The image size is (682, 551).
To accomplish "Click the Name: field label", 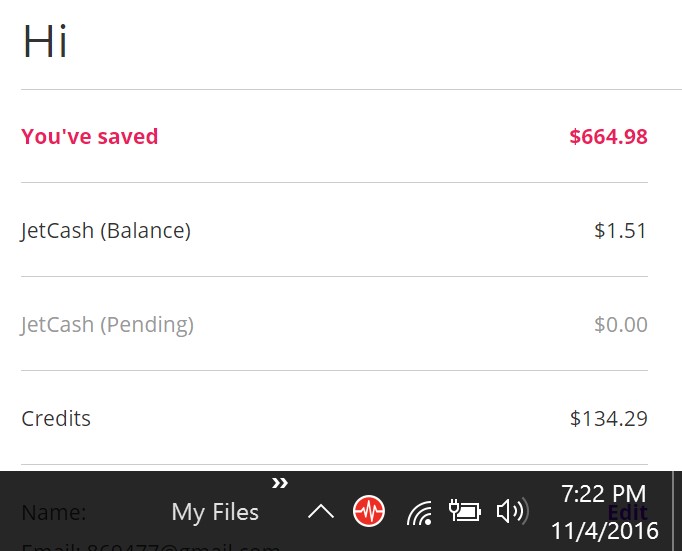I will pos(53,513).
